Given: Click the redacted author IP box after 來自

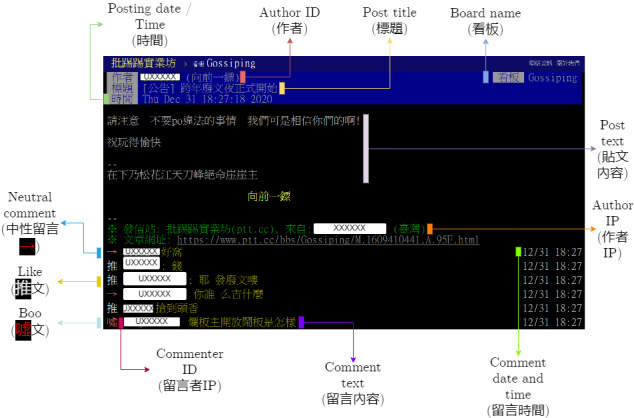Looking at the screenshot, I should [x=348, y=229].
